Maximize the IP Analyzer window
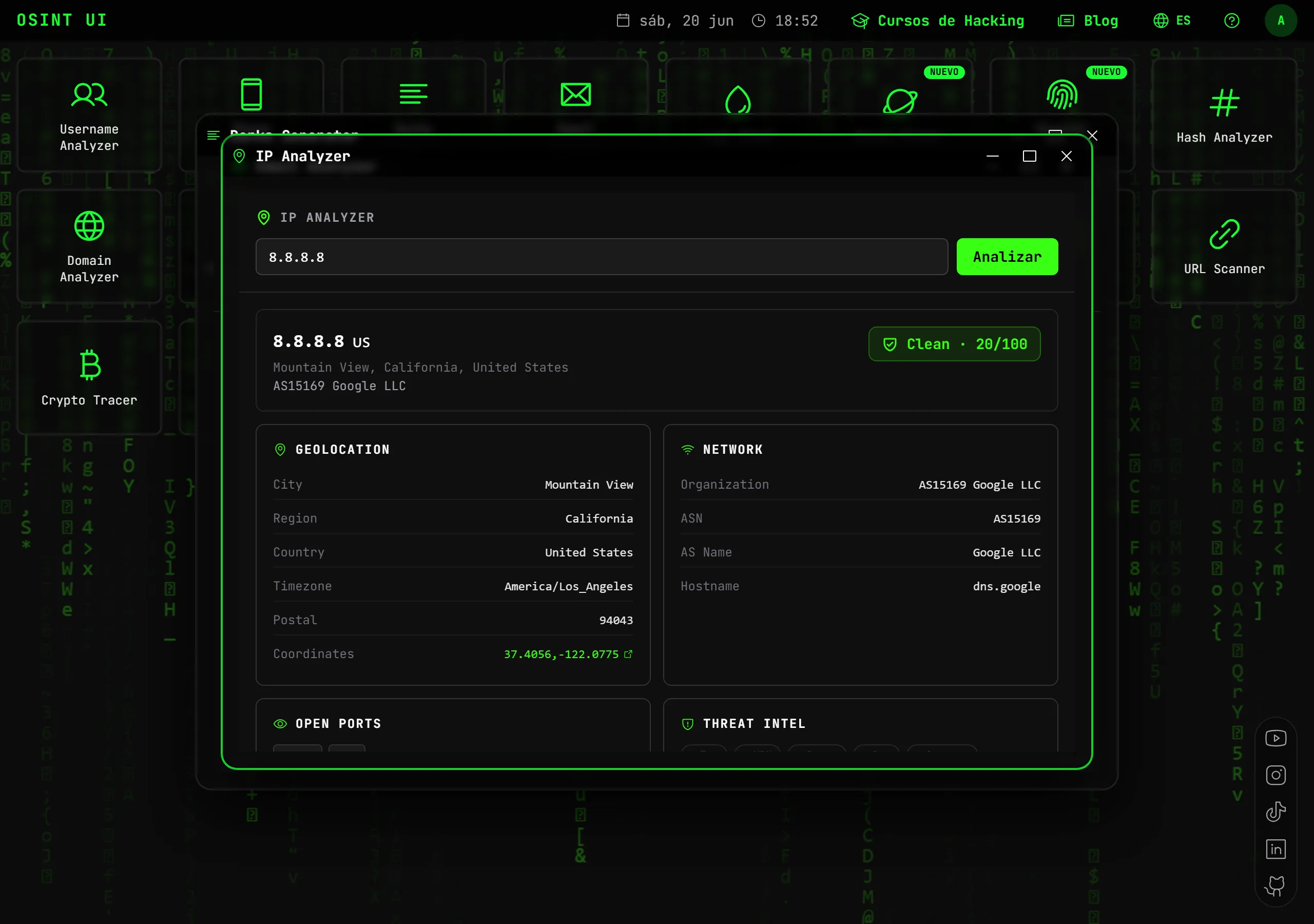 point(1030,156)
